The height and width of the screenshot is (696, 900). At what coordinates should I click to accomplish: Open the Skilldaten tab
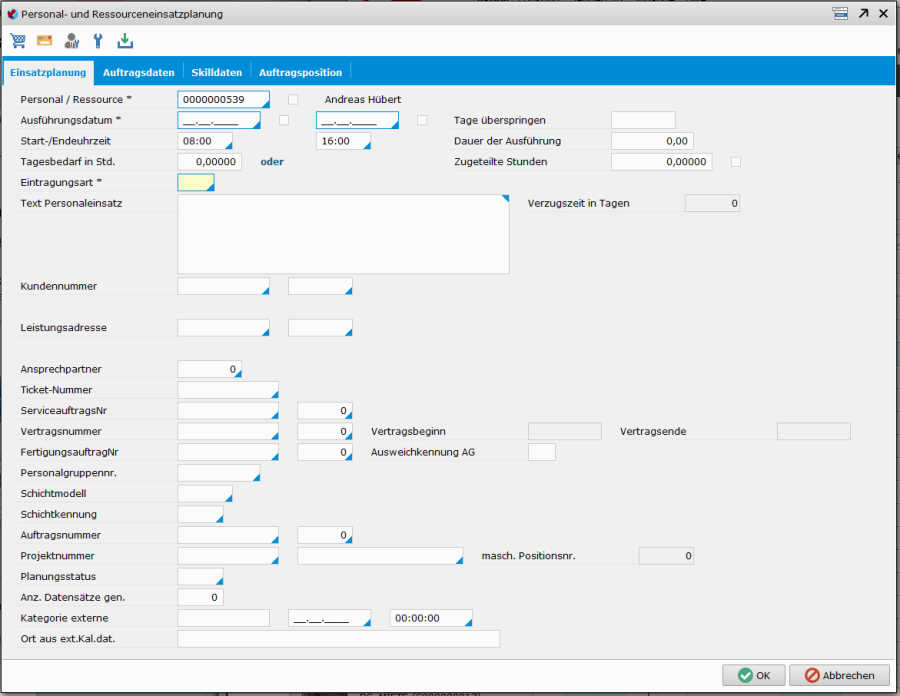pos(217,72)
